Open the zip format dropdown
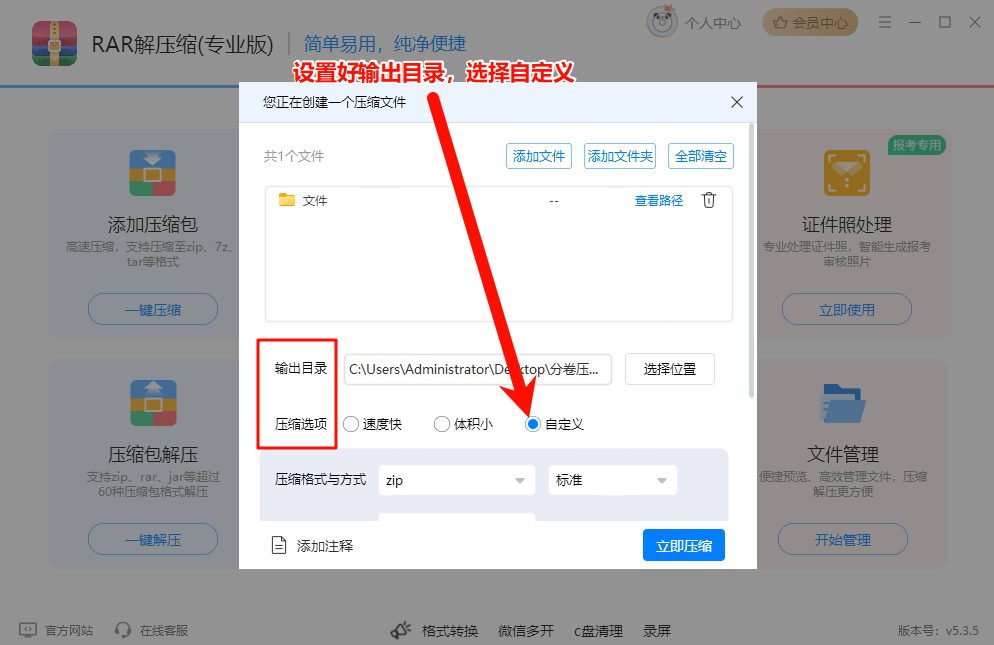 (x=456, y=480)
